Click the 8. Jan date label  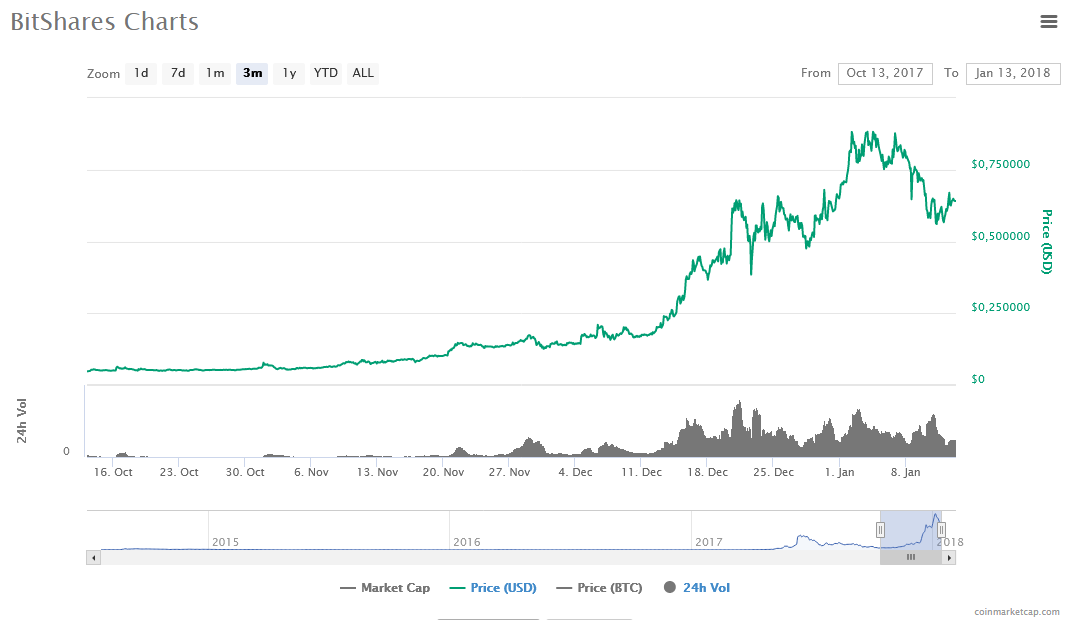(906, 472)
